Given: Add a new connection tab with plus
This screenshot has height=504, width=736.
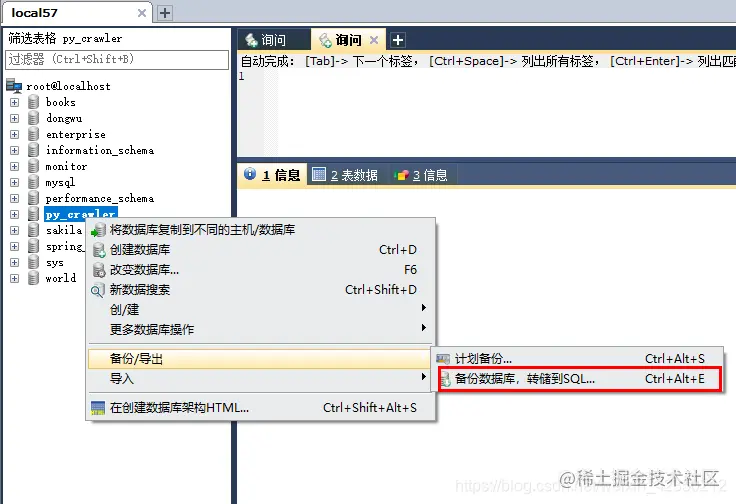Looking at the screenshot, I should click(x=165, y=13).
